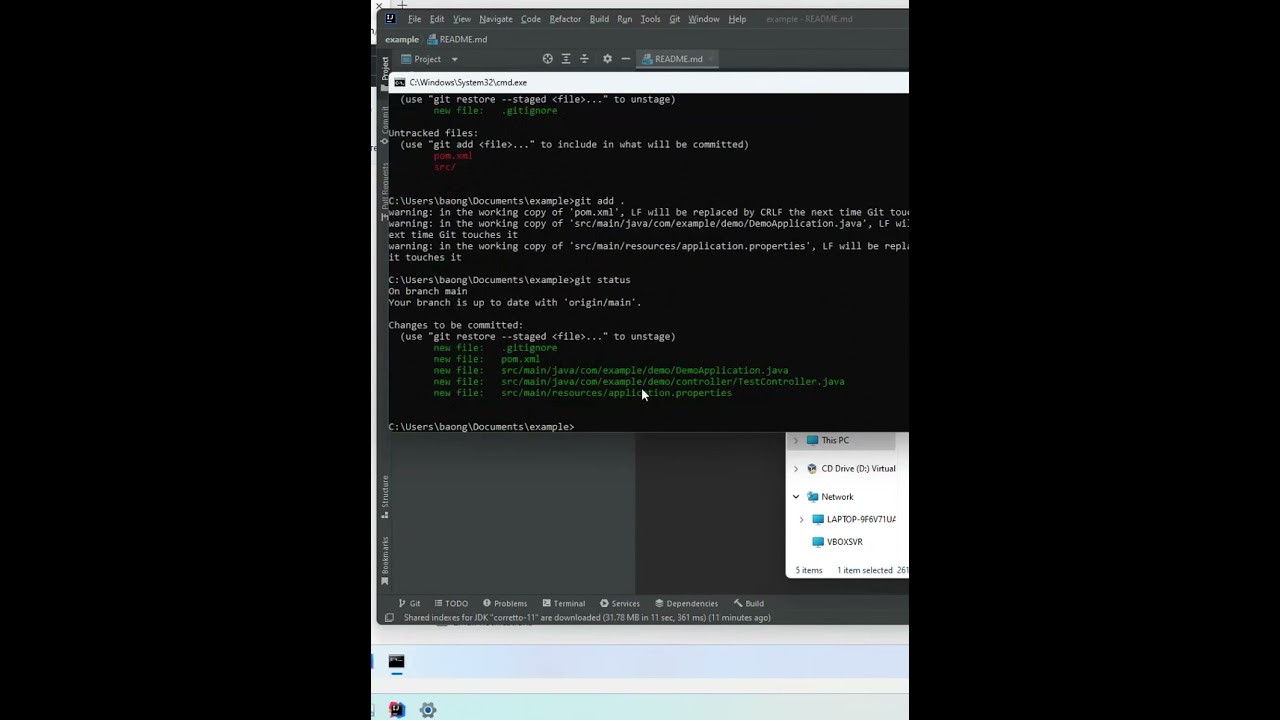Open the View menu
This screenshot has width=1280, height=720.
pos(462,19)
